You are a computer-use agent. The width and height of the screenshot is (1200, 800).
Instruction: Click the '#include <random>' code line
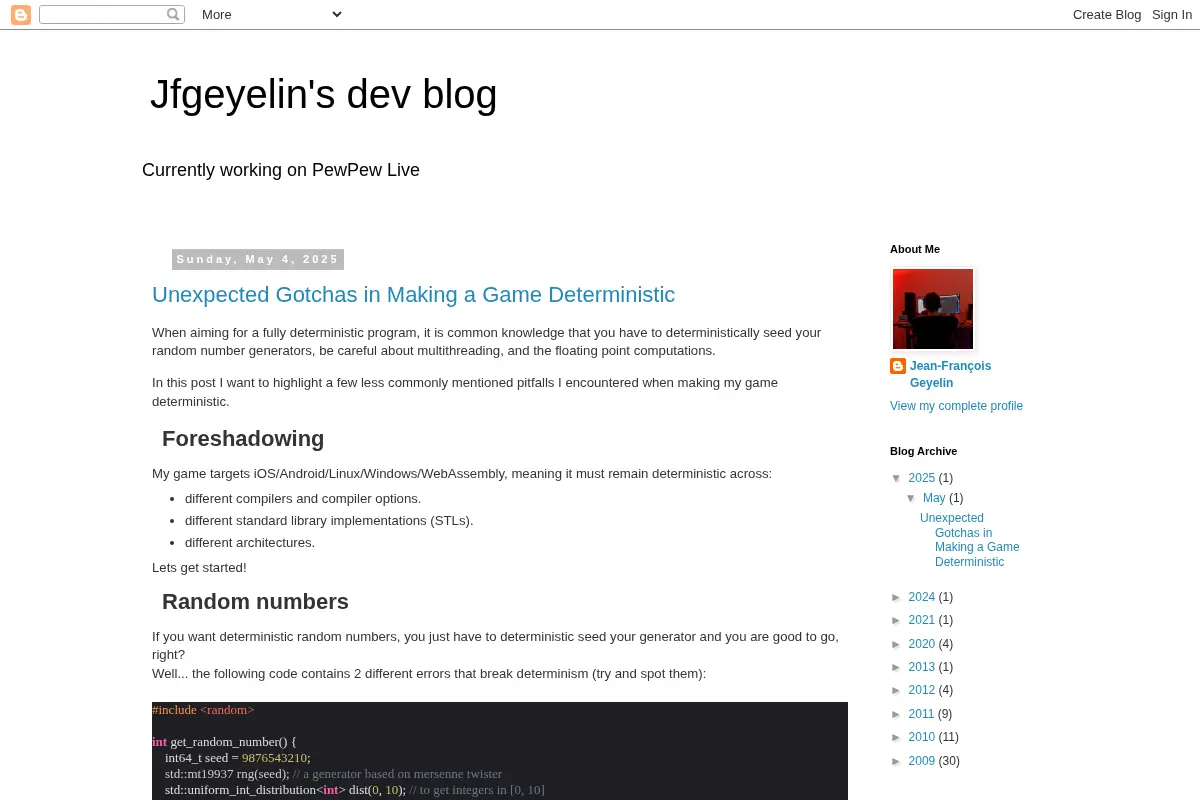(203, 710)
